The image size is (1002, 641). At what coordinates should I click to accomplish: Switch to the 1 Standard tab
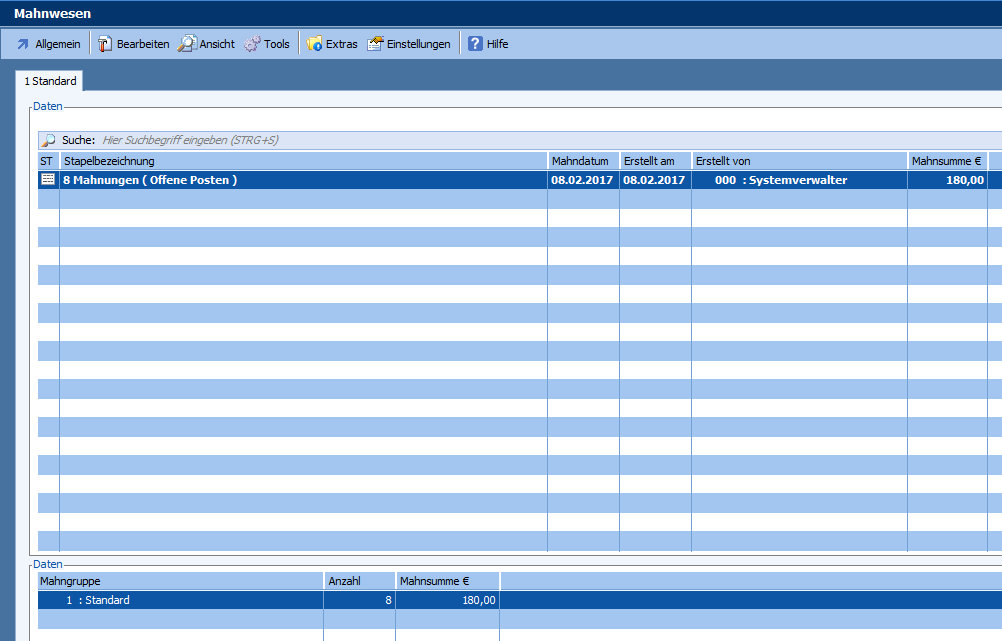click(x=50, y=81)
